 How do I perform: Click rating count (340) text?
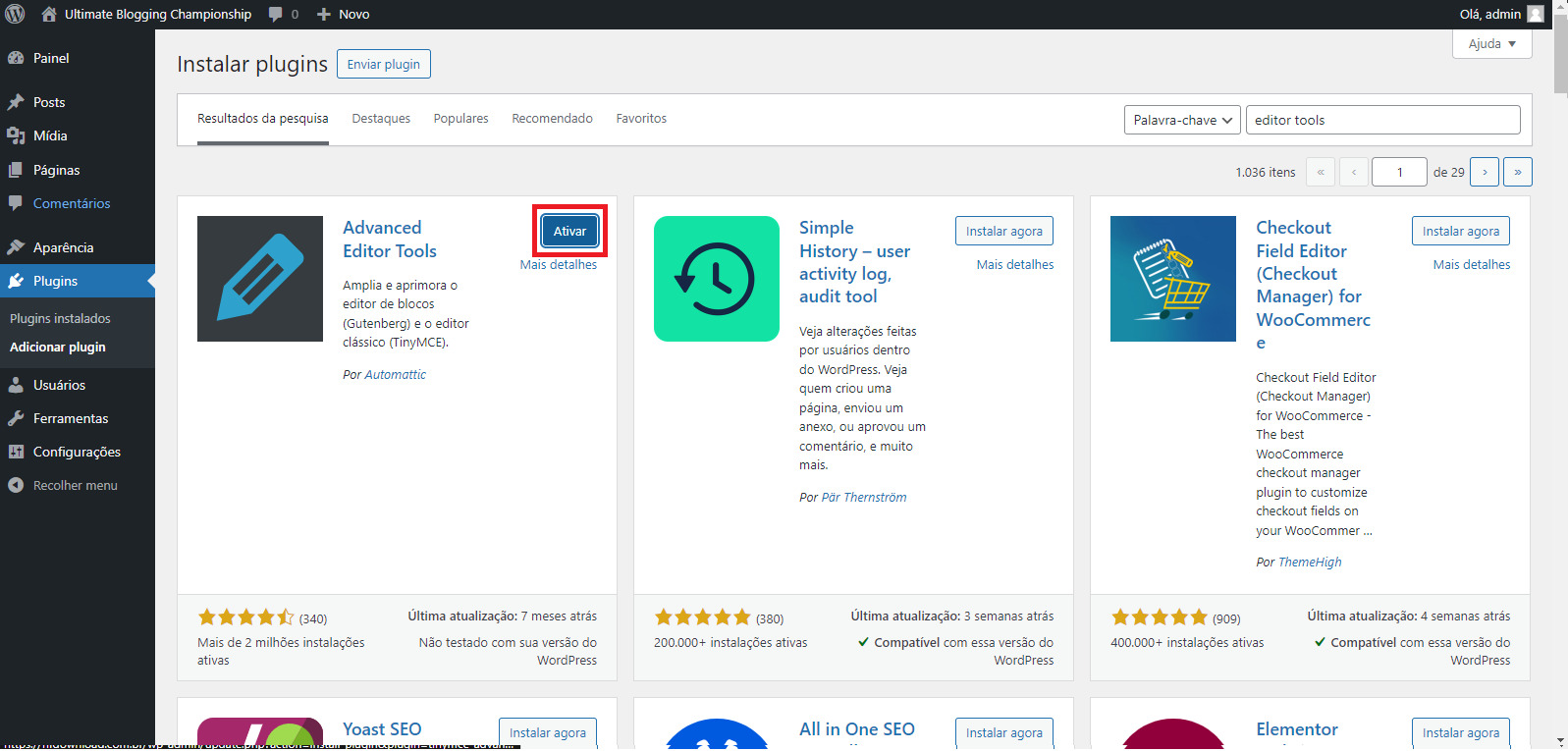pyautogui.click(x=313, y=619)
